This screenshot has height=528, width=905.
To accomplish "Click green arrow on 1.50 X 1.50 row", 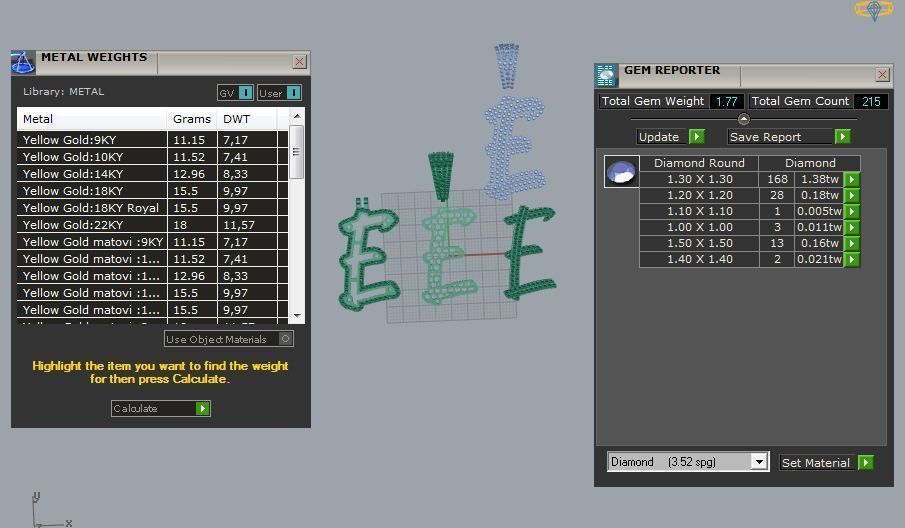I will tap(851, 244).
